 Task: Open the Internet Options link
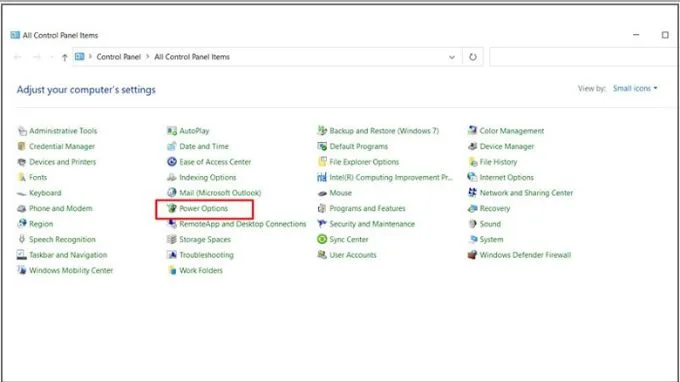point(507,177)
